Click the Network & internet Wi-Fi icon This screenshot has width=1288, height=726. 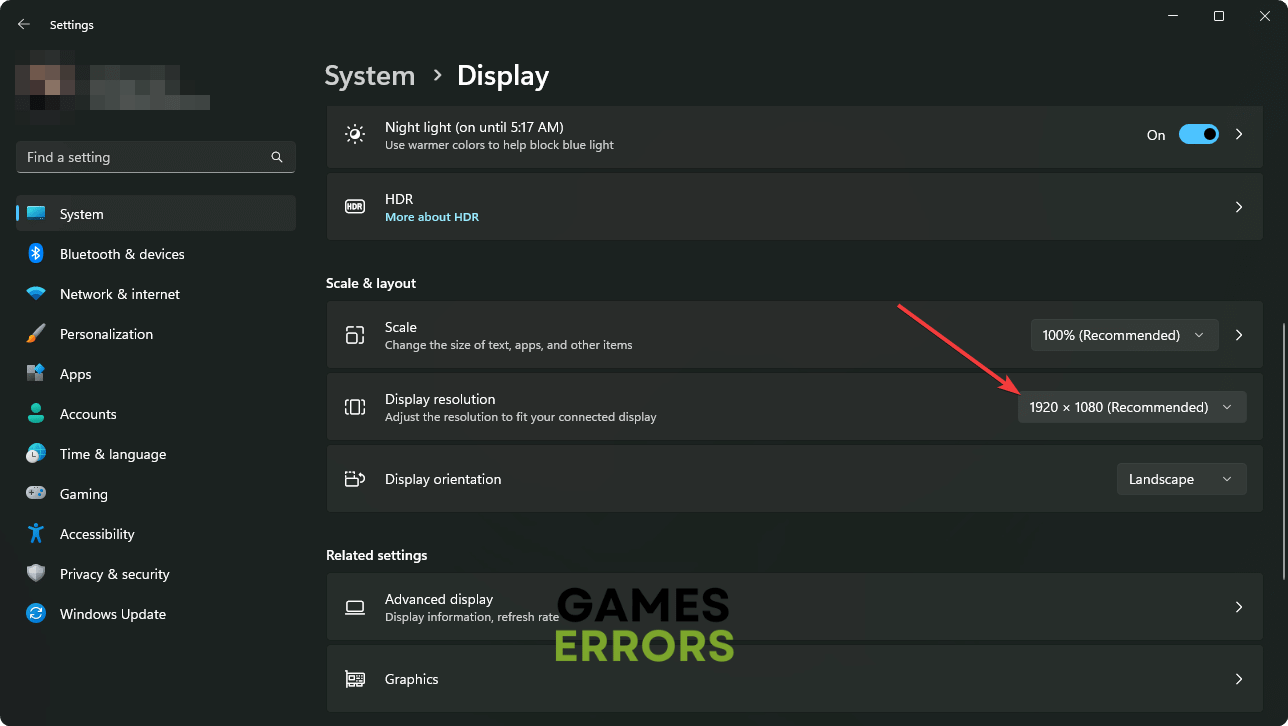point(36,294)
